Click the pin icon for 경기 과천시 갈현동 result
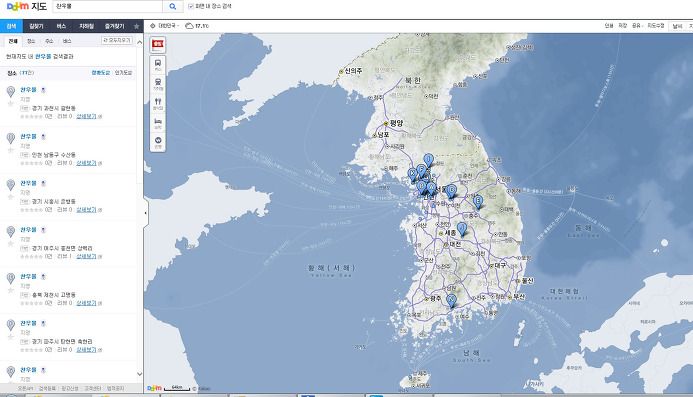 11,92
